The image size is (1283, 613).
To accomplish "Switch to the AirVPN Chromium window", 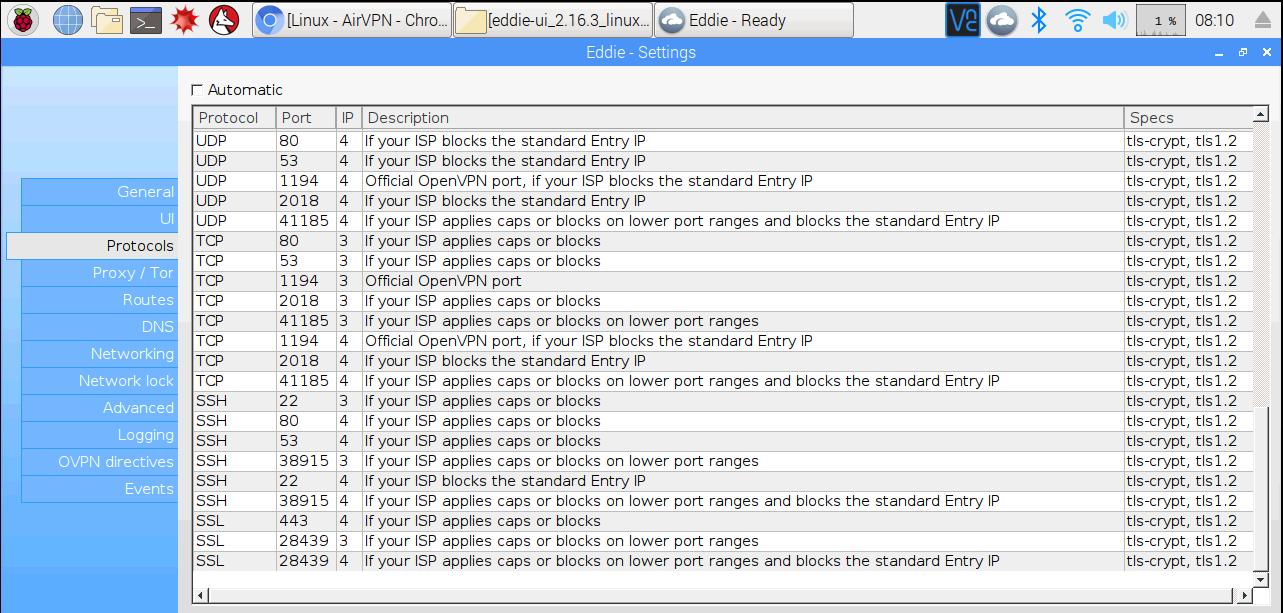I will (x=351, y=20).
